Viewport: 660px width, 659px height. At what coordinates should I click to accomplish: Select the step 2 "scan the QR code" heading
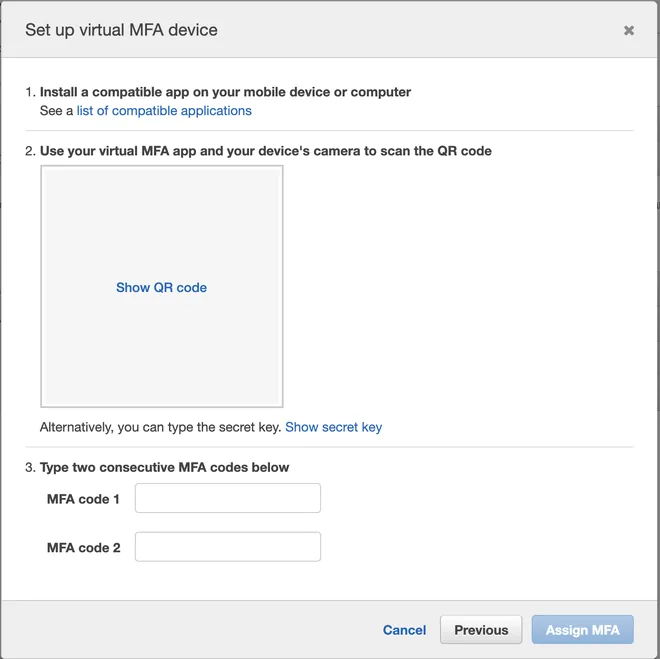click(266, 151)
